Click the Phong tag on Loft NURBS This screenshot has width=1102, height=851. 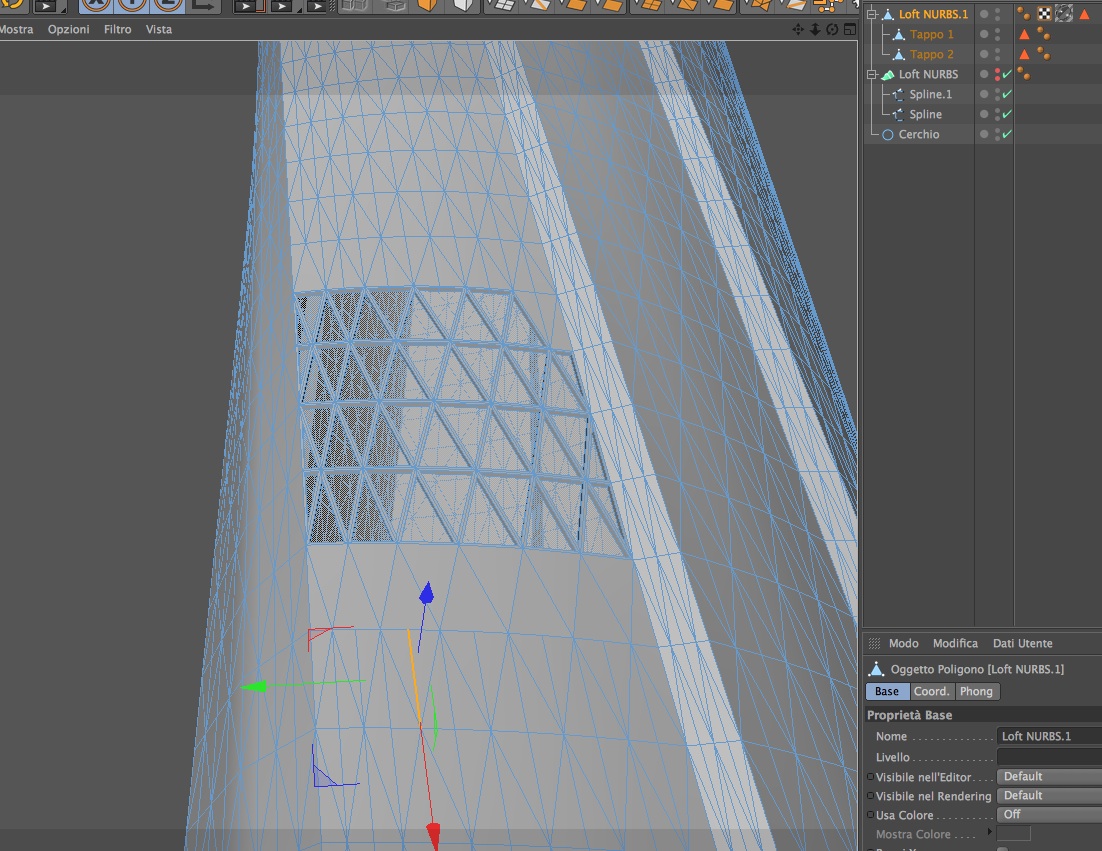[x=1024, y=74]
